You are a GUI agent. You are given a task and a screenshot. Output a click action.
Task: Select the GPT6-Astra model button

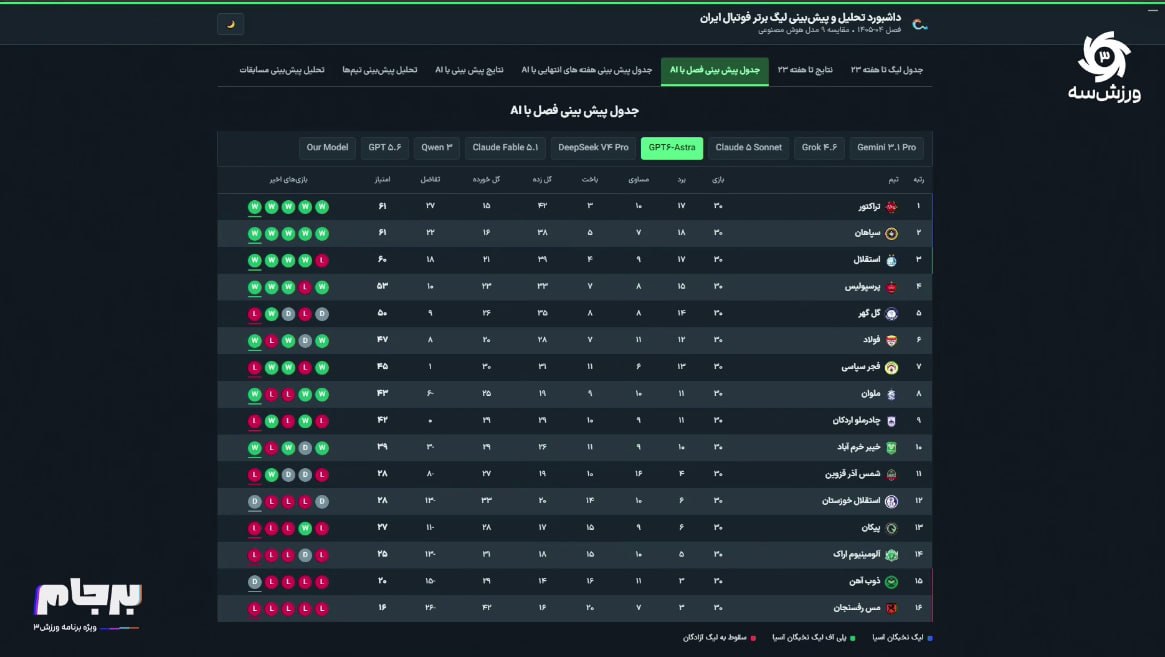pos(672,148)
